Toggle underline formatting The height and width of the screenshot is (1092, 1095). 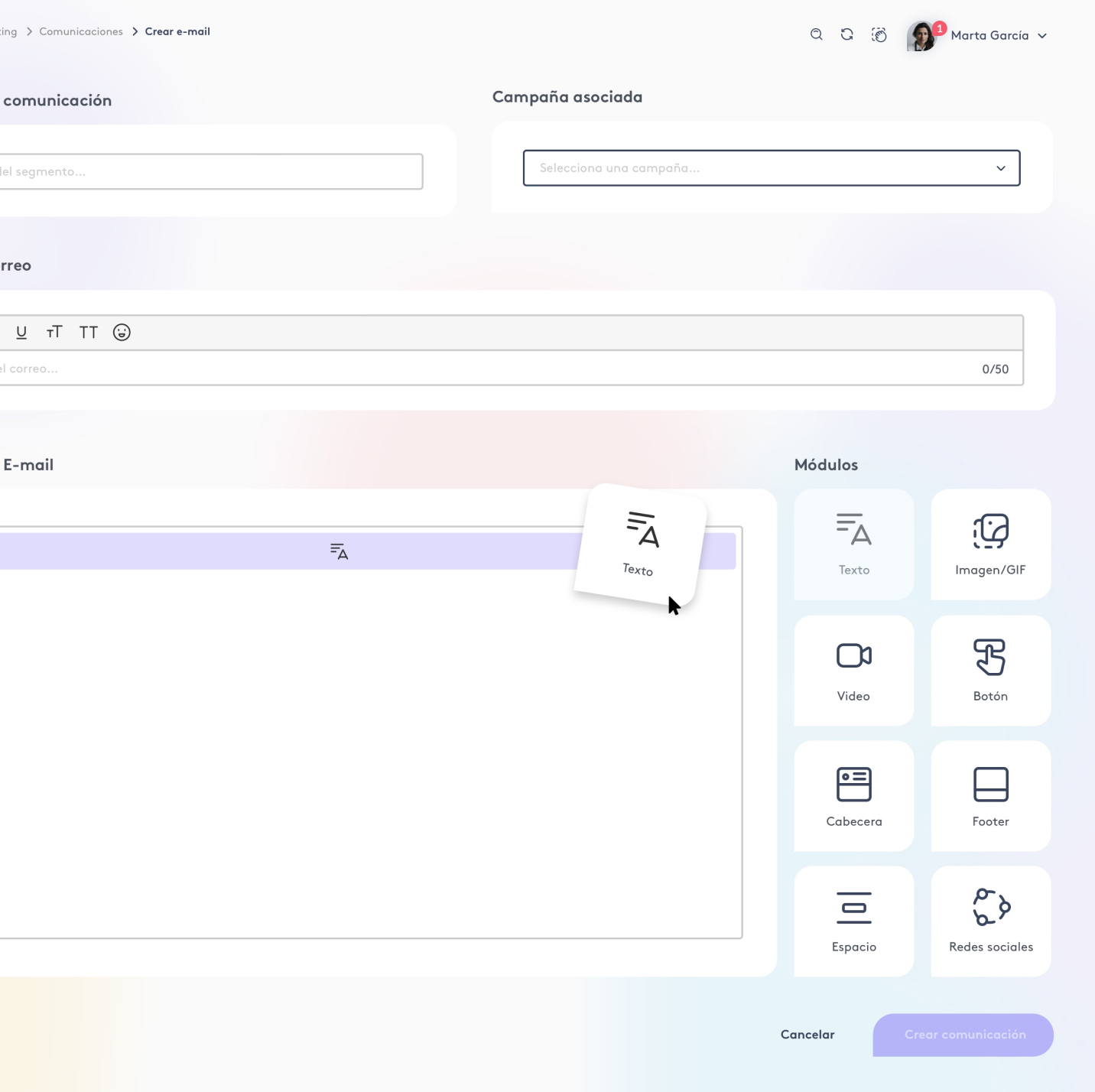(x=21, y=333)
